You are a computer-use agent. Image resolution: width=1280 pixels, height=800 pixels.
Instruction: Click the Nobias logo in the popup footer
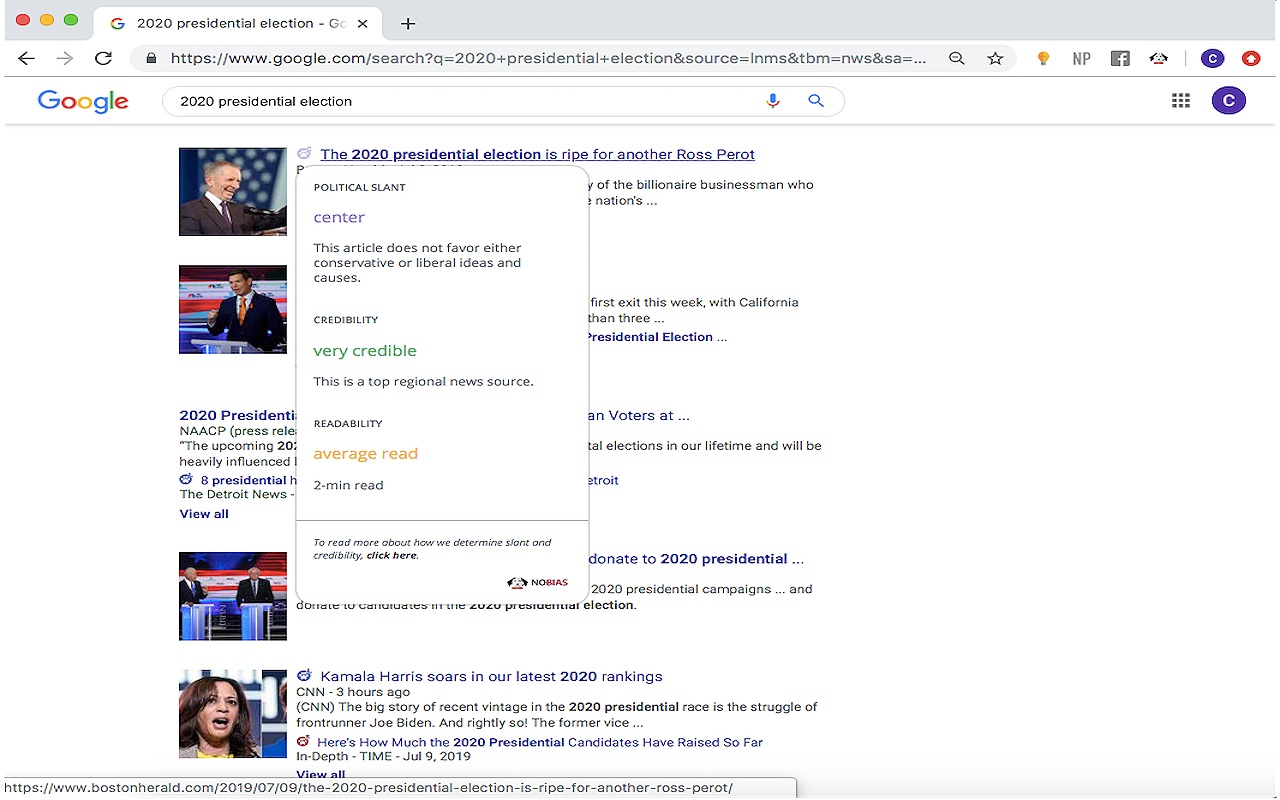(x=538, y=583)
